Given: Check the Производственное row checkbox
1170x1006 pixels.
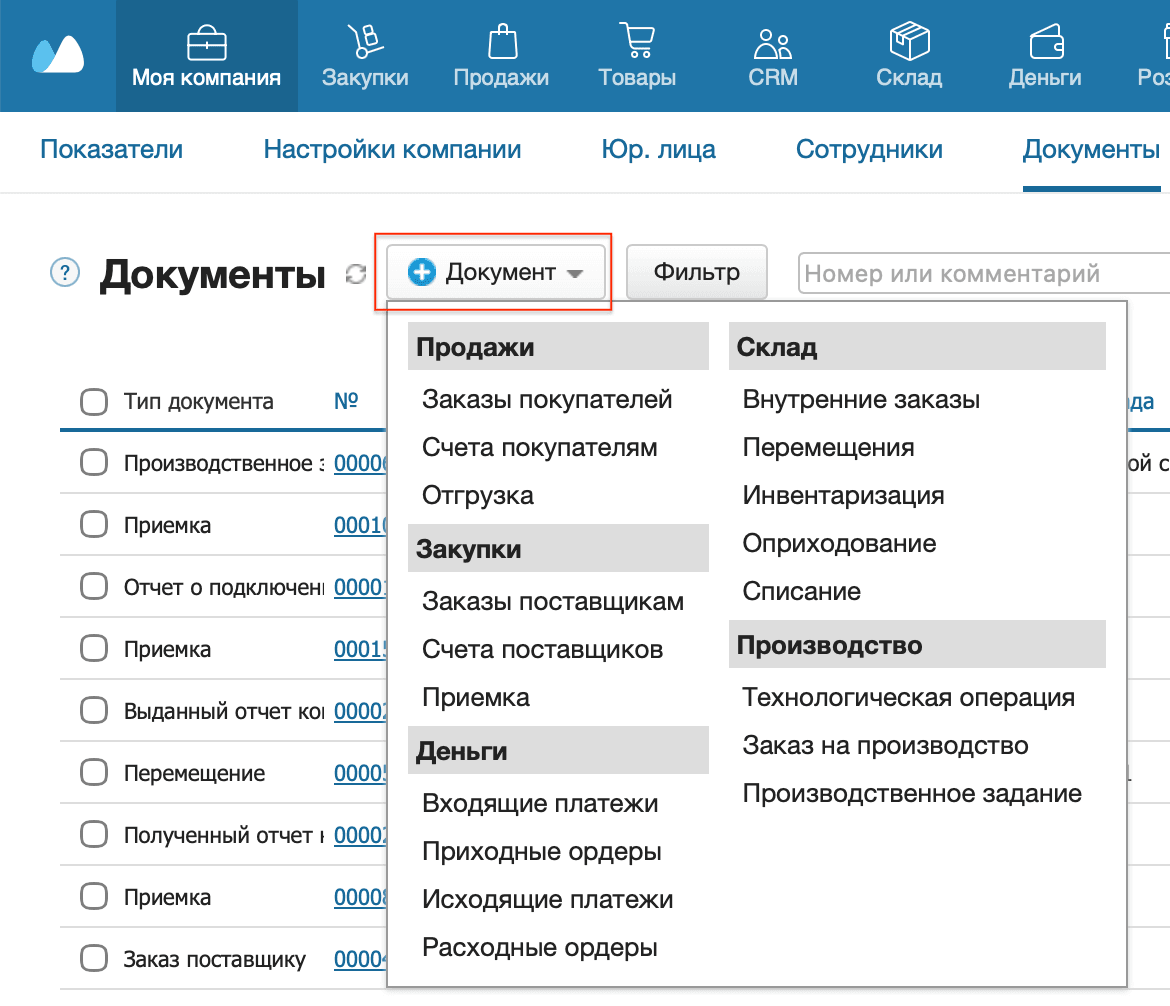Looking at the screenshot, I should coord(94,462).
